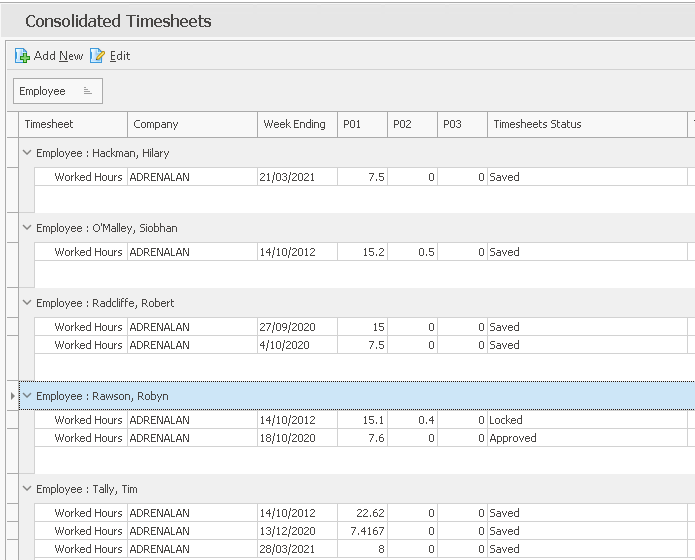The image size is (695, 560).
Task: Click the Edit pencil icon
Action: pos(97,56)
